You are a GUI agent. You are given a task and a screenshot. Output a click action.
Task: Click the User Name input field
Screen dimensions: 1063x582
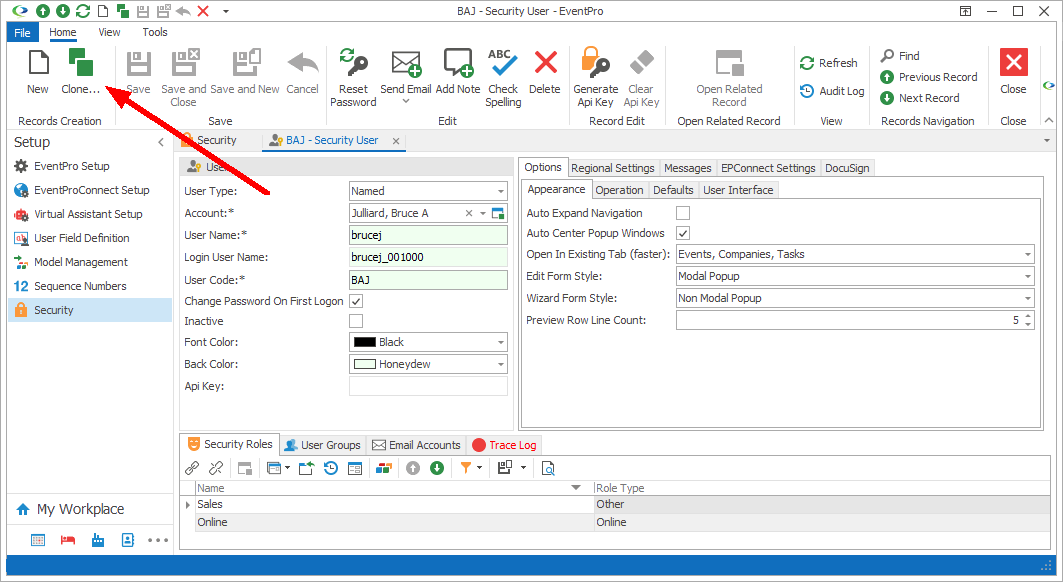(428, 235)
